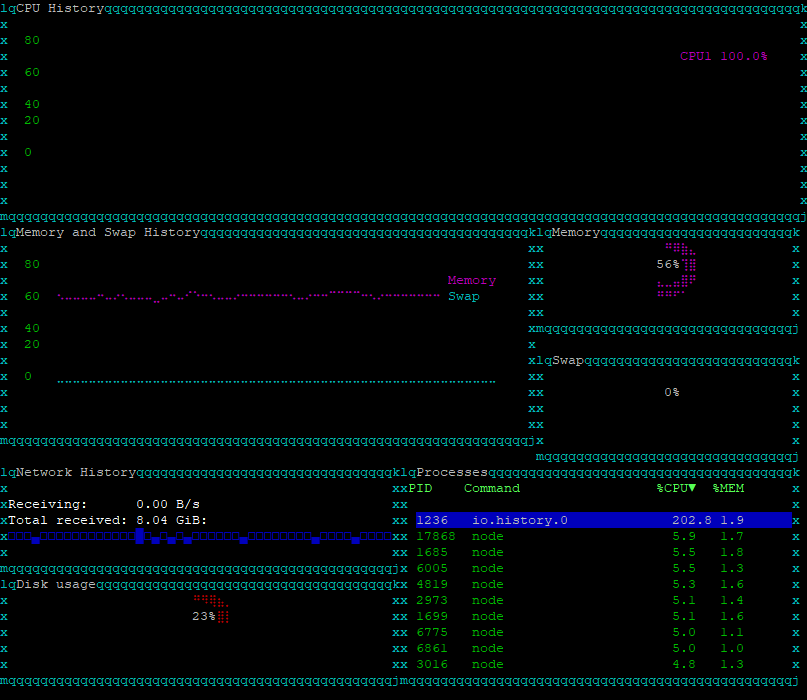Screen dimensions: 807x700
Task: Click the Receiving 0.00 B/s line
Action: pos(104,504)
